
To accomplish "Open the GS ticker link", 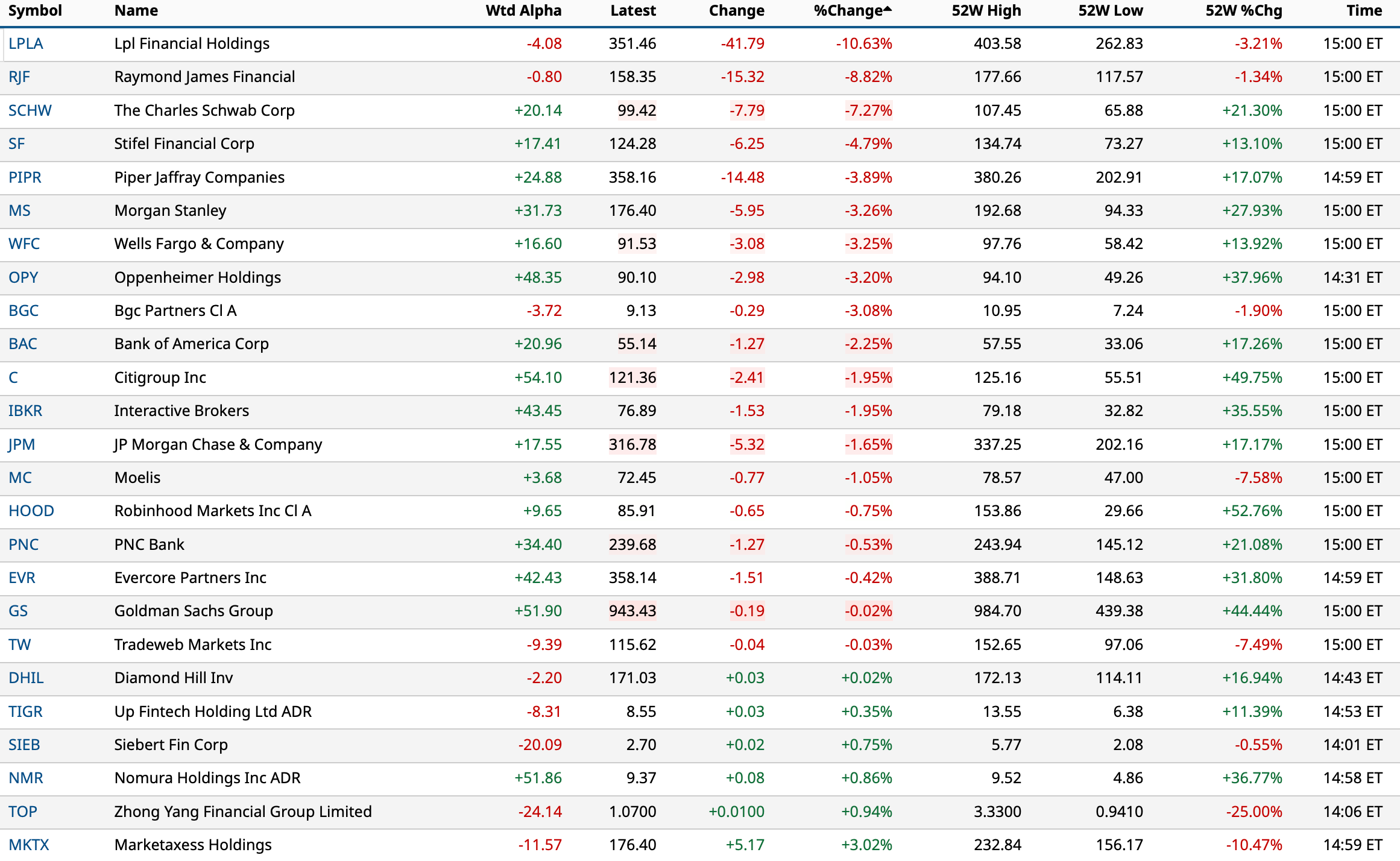I will tap(18, 611).
